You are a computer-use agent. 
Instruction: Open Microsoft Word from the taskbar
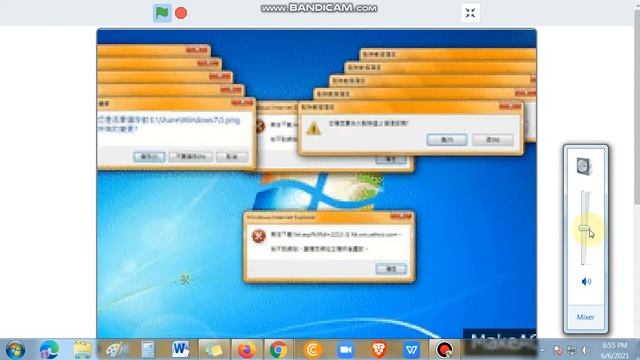coord(181,350)
